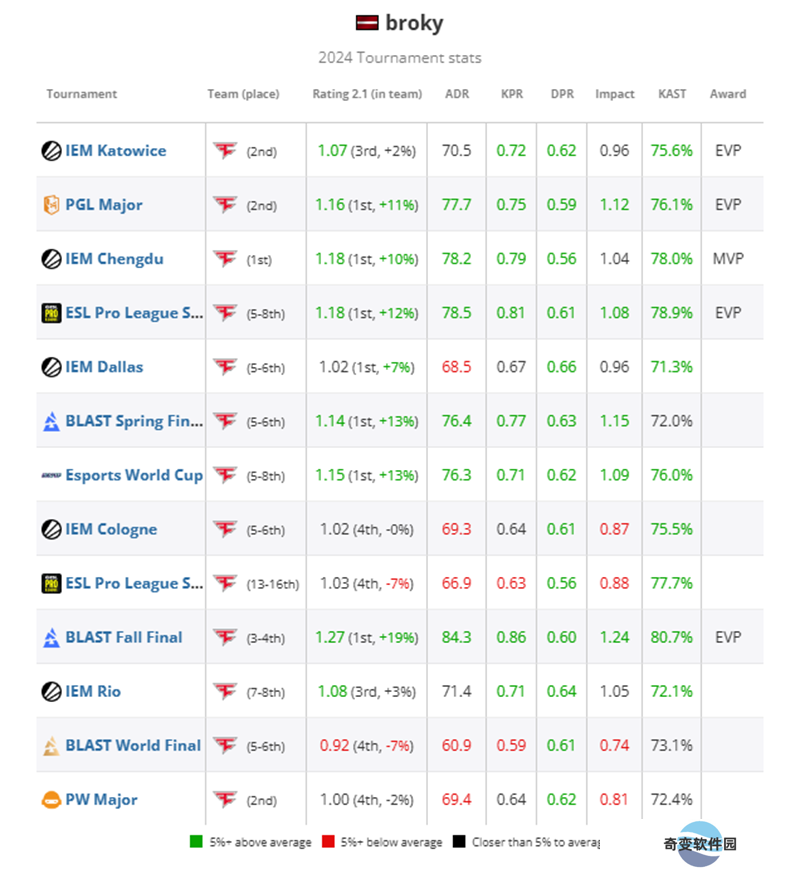Click FaZe logo in PGL Major row
This screenshot has width=800, height=869.
tap(226, 205)
